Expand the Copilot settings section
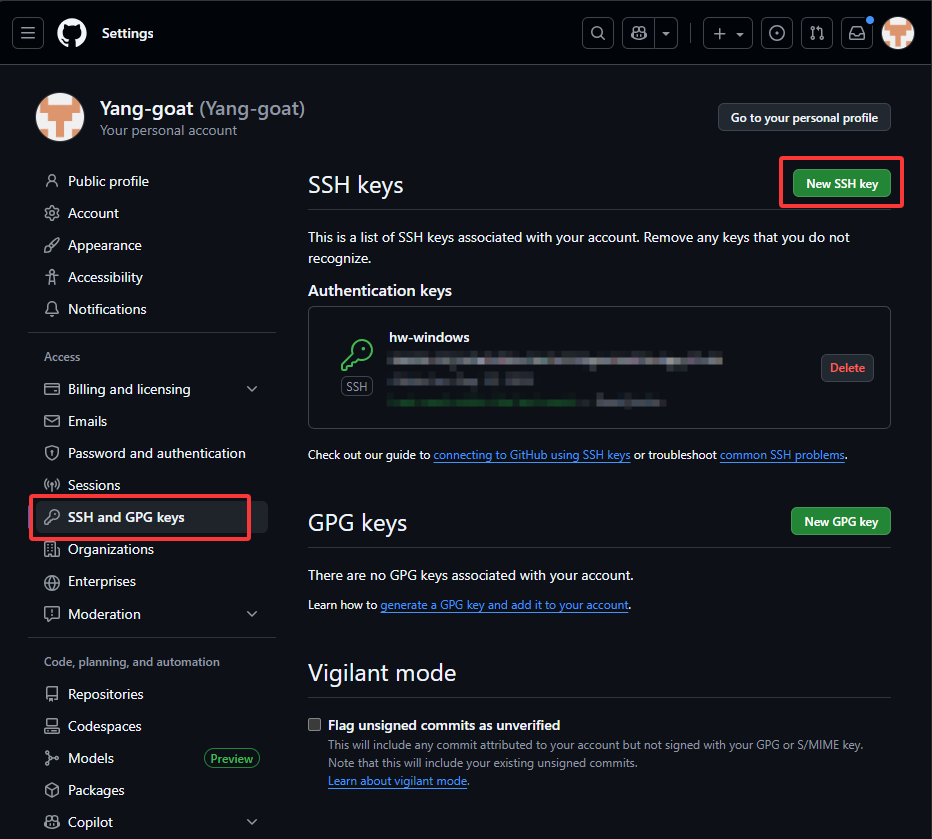Image resolution: width=932 pixels, height=839 pixels. (252, 822)
